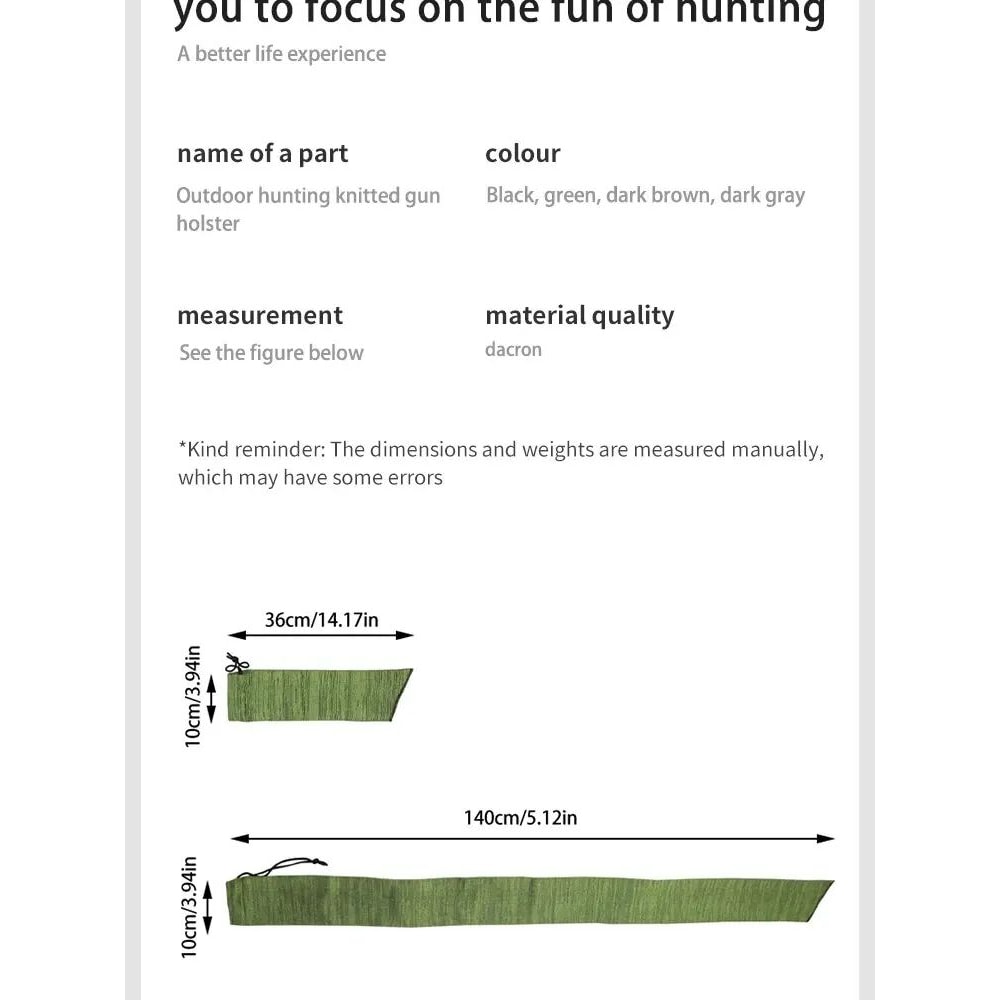Select the short green gun sleeve image
Screen dimensions: 1000x1000
point(318,694)
